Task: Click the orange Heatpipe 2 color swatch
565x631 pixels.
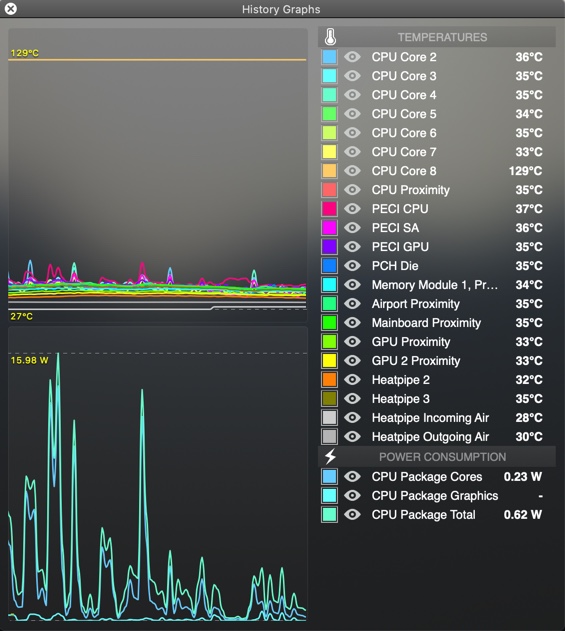Action: (x=329, y=379)
